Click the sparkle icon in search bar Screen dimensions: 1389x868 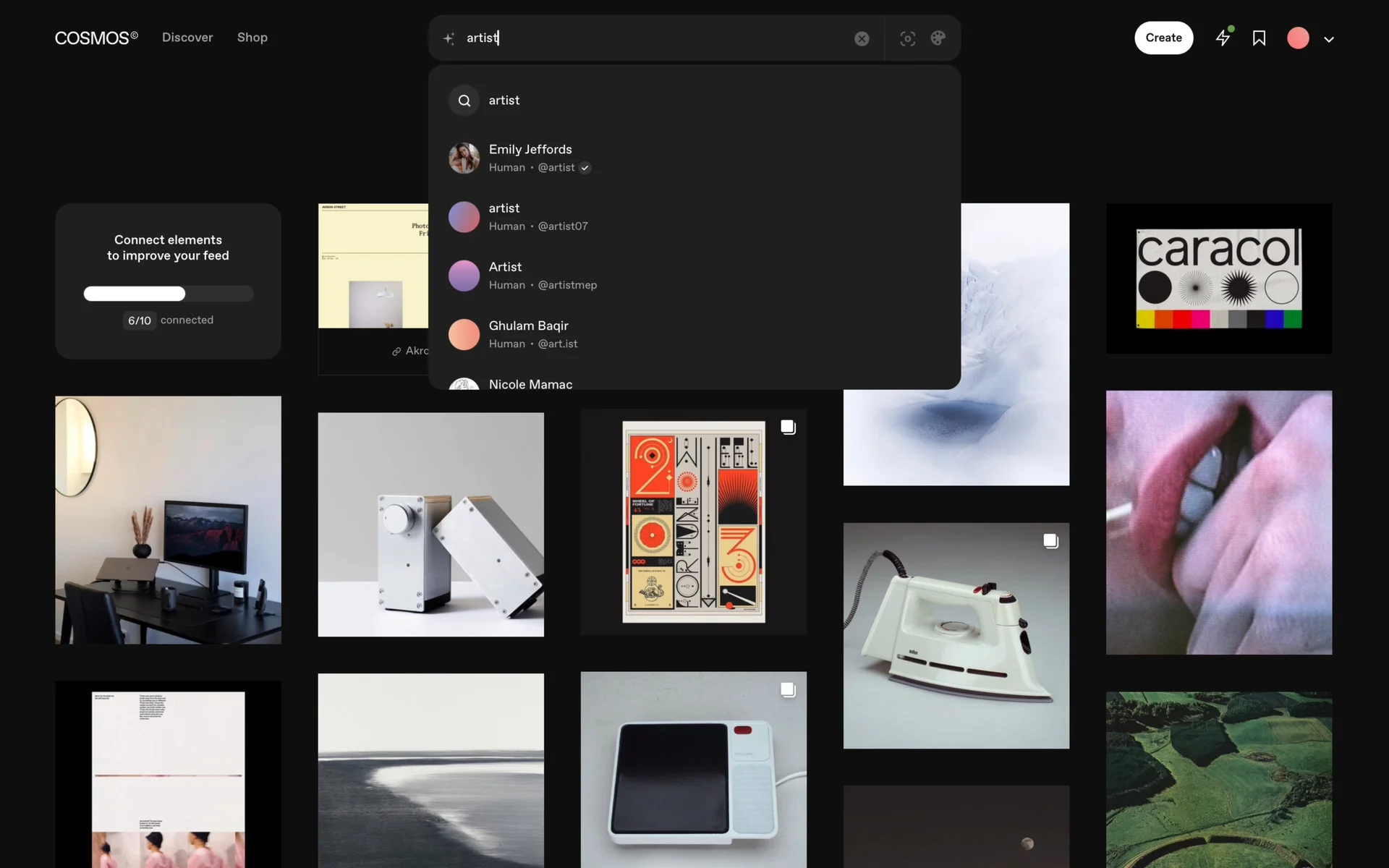click(x=449, y=38)
